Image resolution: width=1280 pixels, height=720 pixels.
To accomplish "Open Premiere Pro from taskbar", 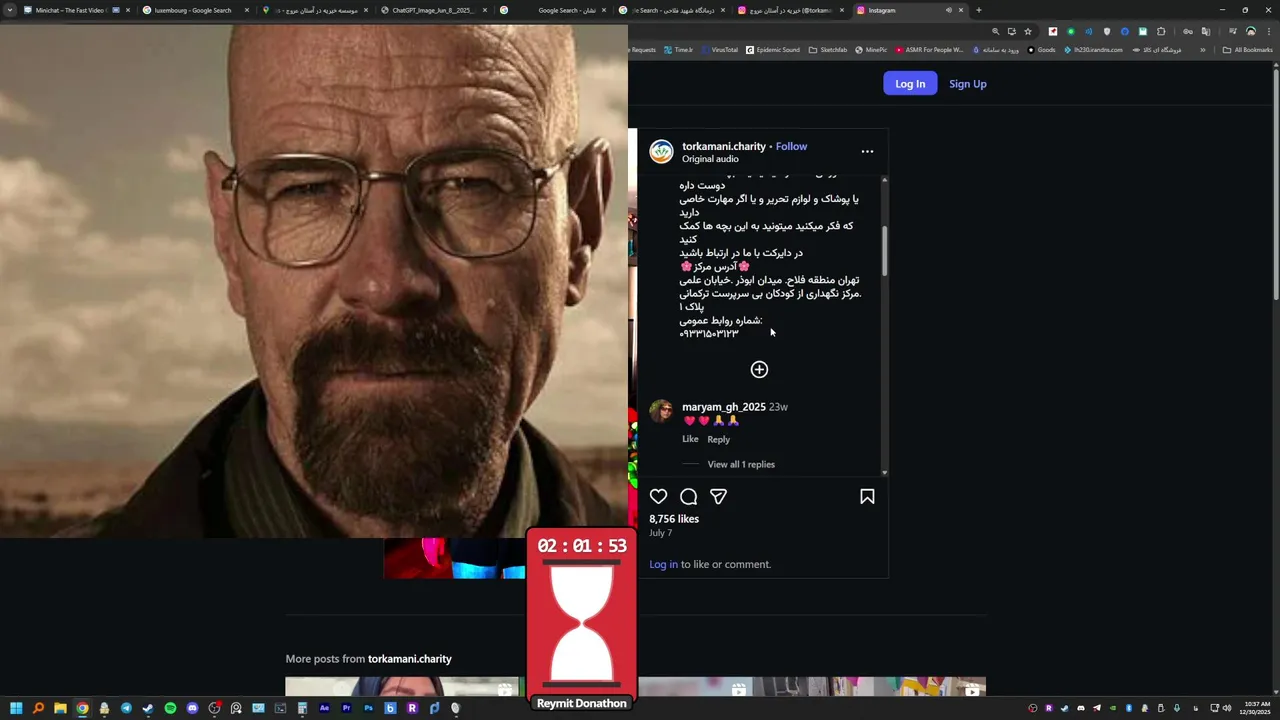I will [x=346, y=708].
